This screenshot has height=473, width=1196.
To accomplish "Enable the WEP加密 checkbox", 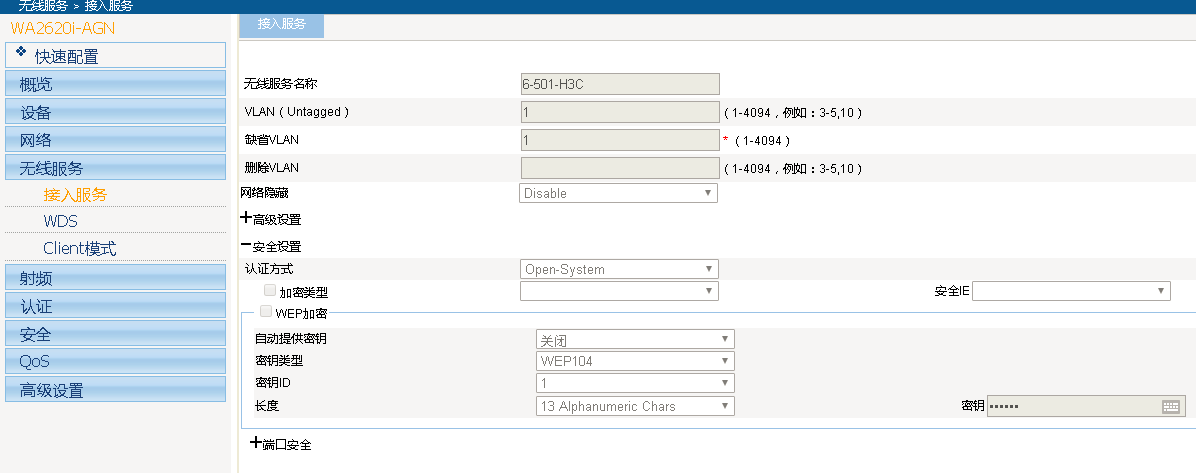I will click(x=265, y=312).
